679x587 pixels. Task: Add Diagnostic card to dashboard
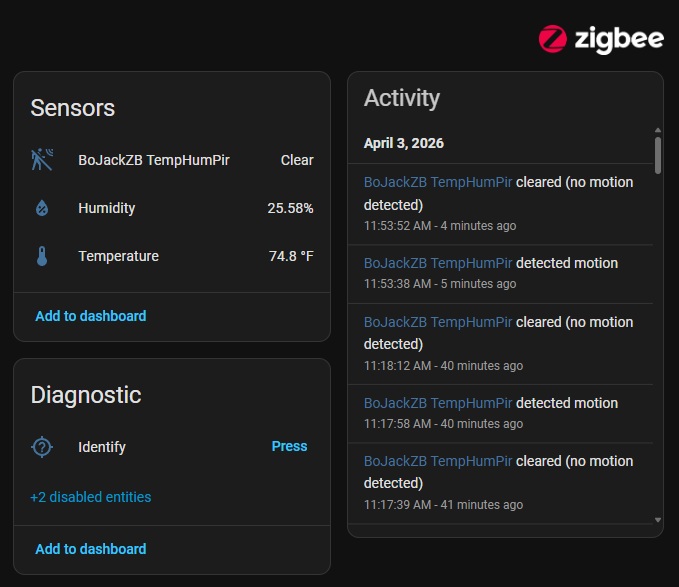pos(91,549)
